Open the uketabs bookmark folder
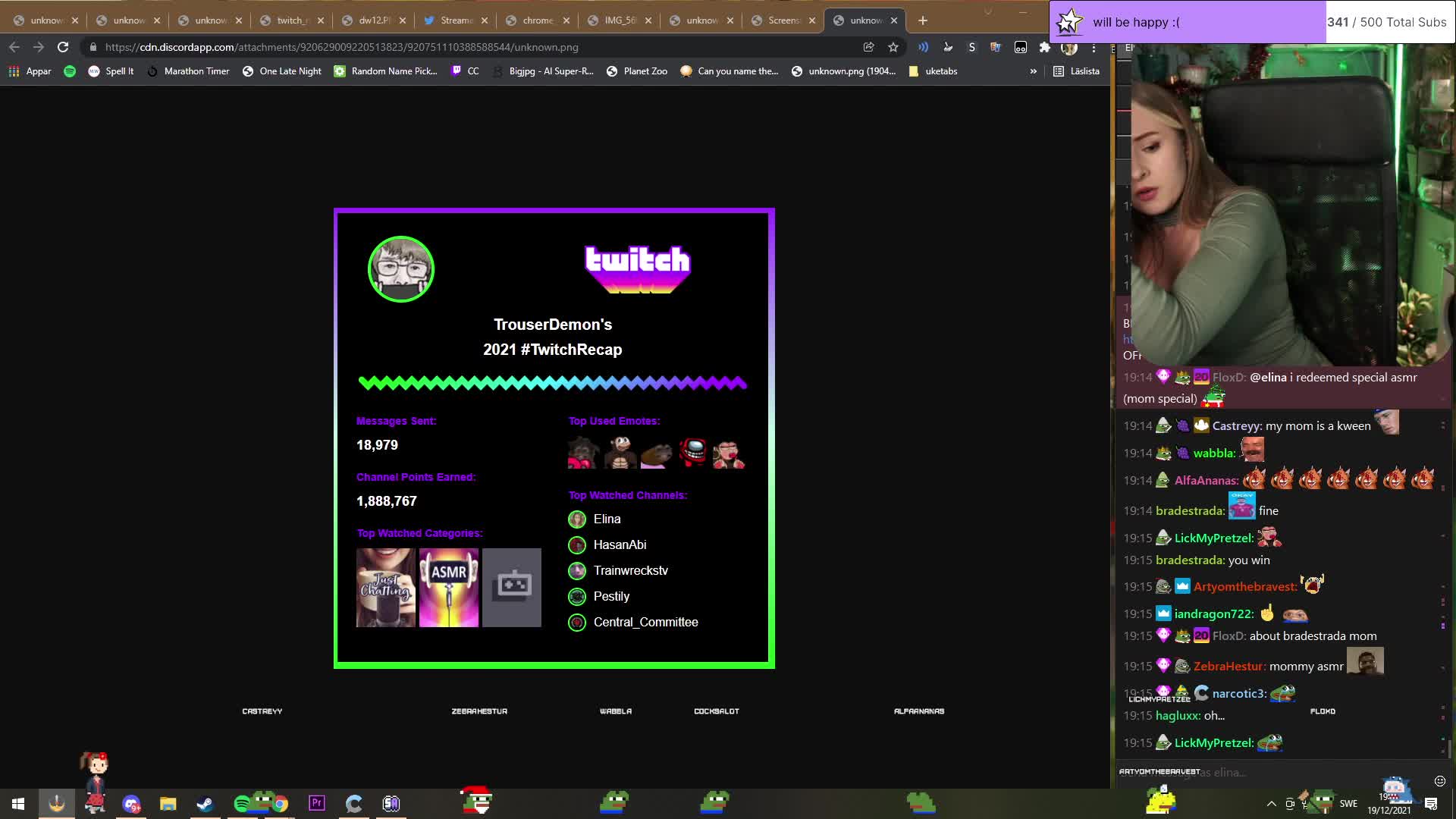 click(933, 71)
